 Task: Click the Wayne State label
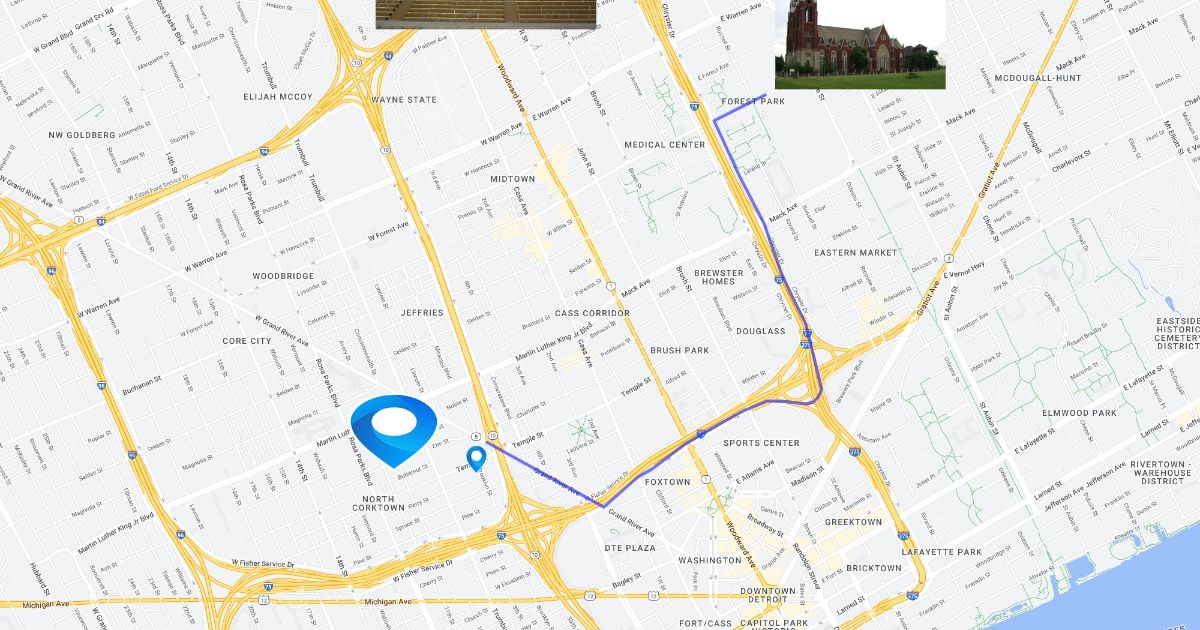[404, 100]
